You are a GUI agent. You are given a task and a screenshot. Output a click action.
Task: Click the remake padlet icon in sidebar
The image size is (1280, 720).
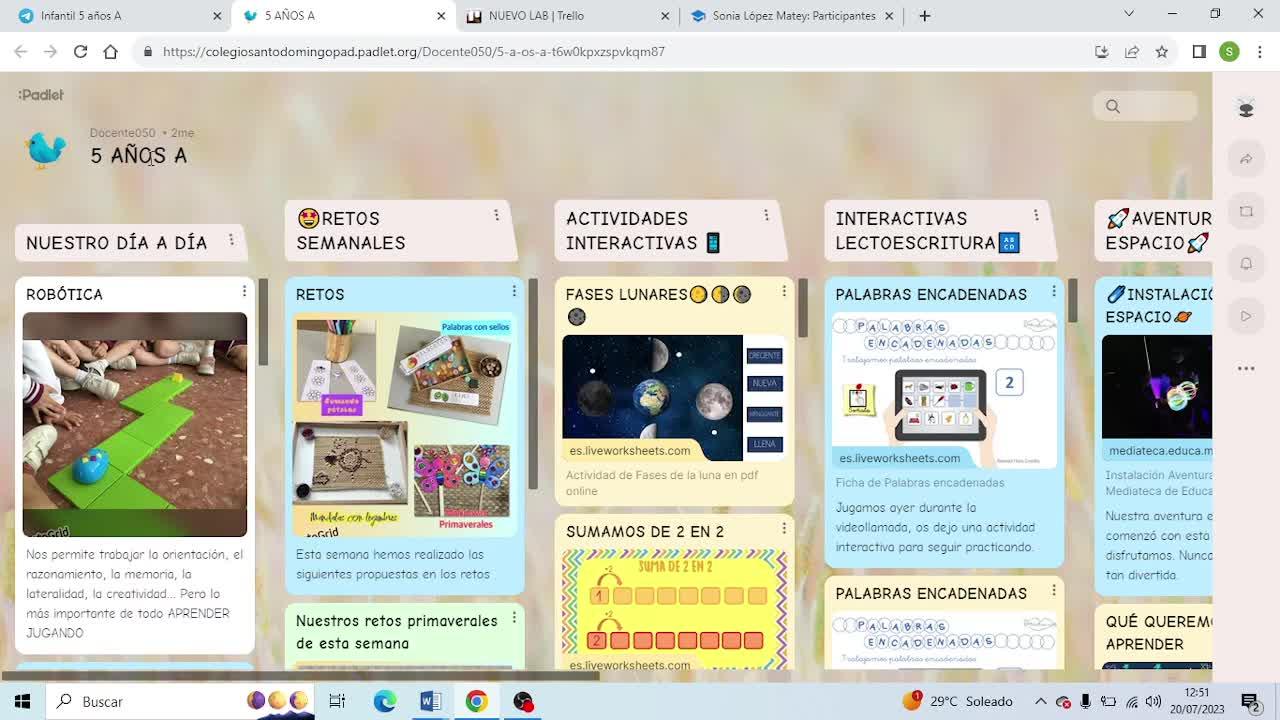pyautogui.click(x=1246, y=211)
